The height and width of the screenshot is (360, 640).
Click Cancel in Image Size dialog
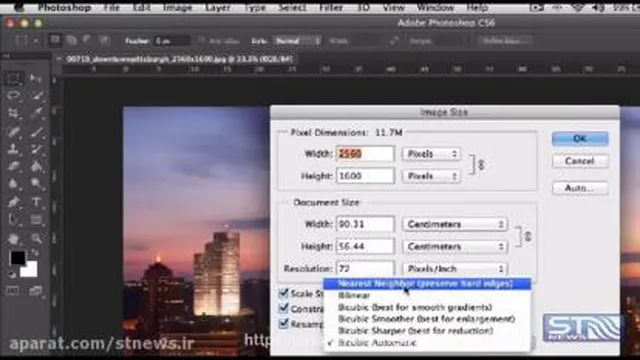[580, 161]
